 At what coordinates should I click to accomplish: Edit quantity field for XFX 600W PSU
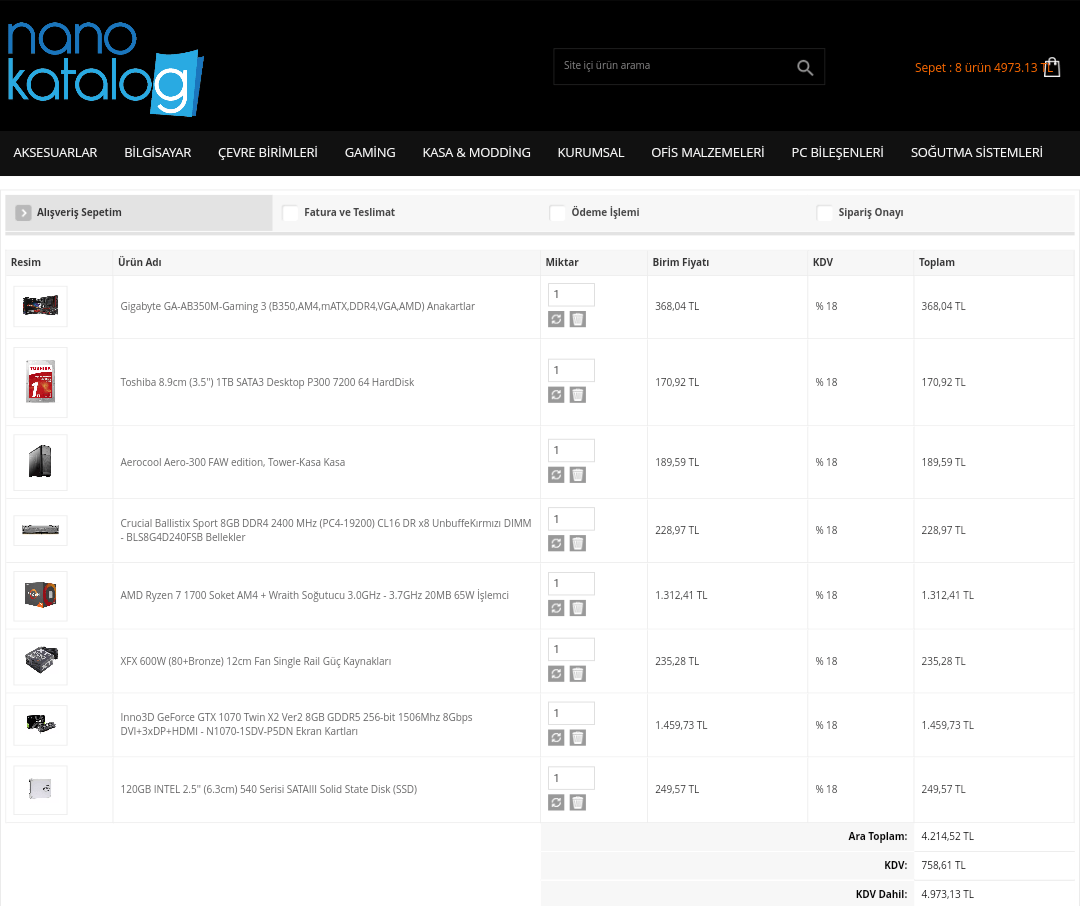[571, 649]
